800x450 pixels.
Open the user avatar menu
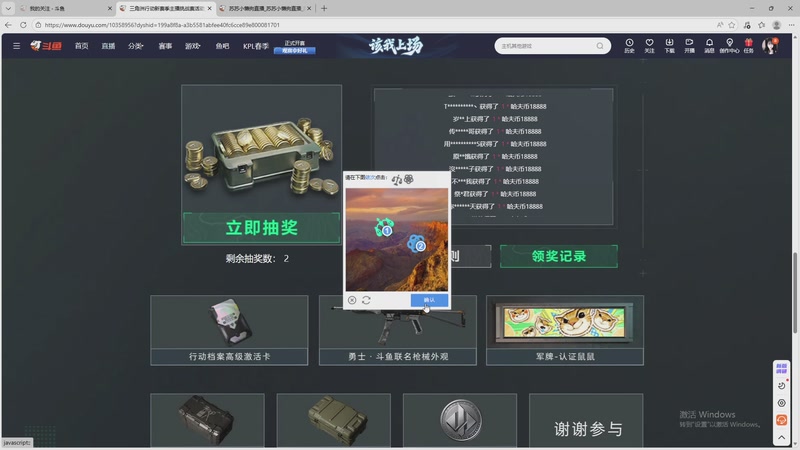pyautogui.click(x=769, y=46)
